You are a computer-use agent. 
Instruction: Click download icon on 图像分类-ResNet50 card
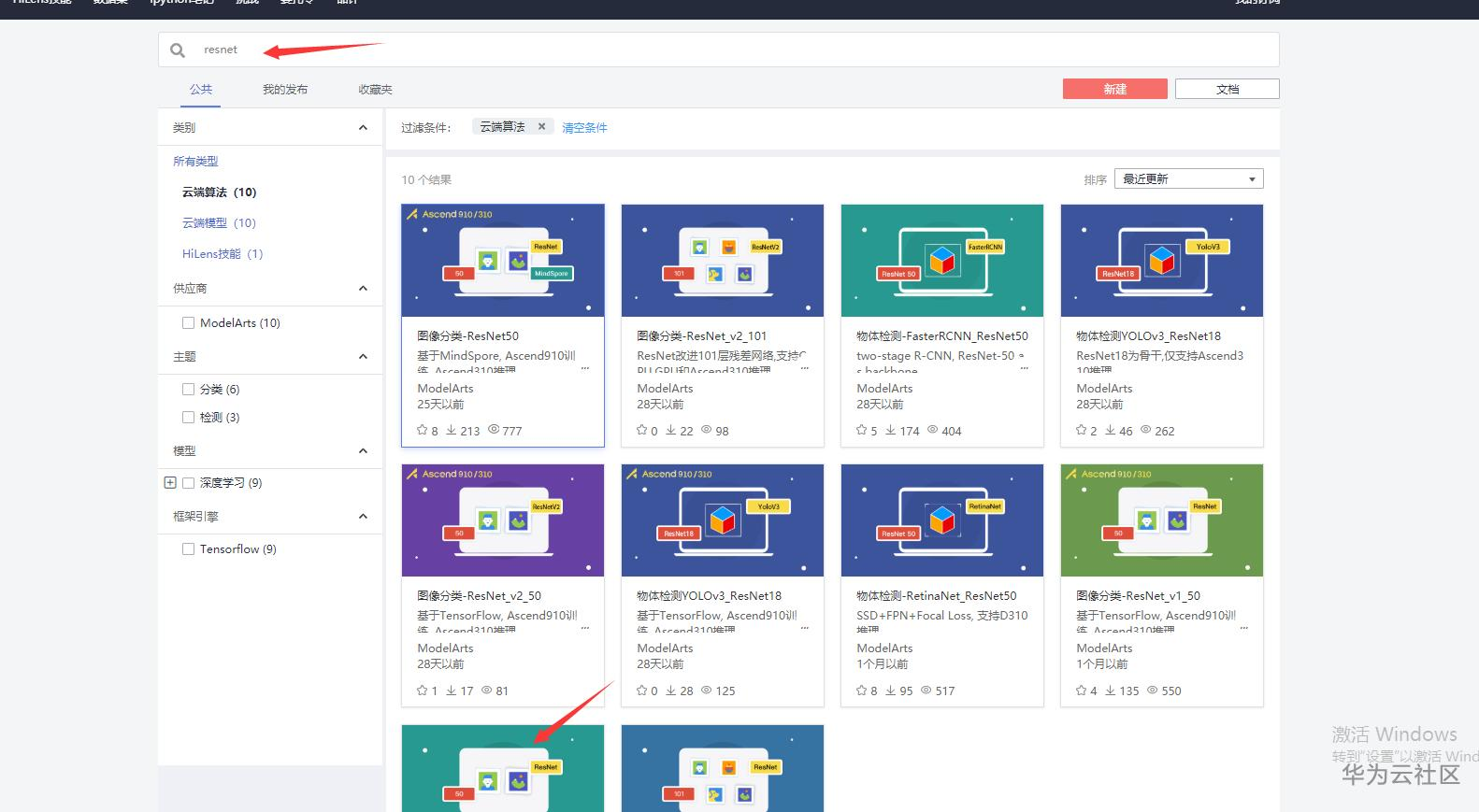tap(451, 431)
